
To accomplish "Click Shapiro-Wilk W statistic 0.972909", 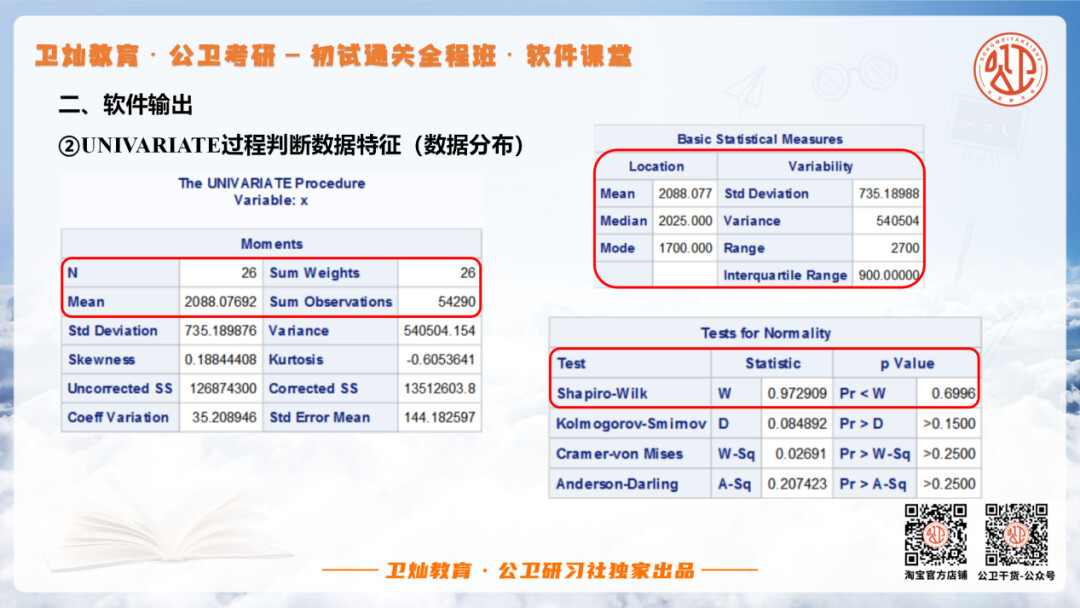I will pyautogui.click(x=796, y=393).
